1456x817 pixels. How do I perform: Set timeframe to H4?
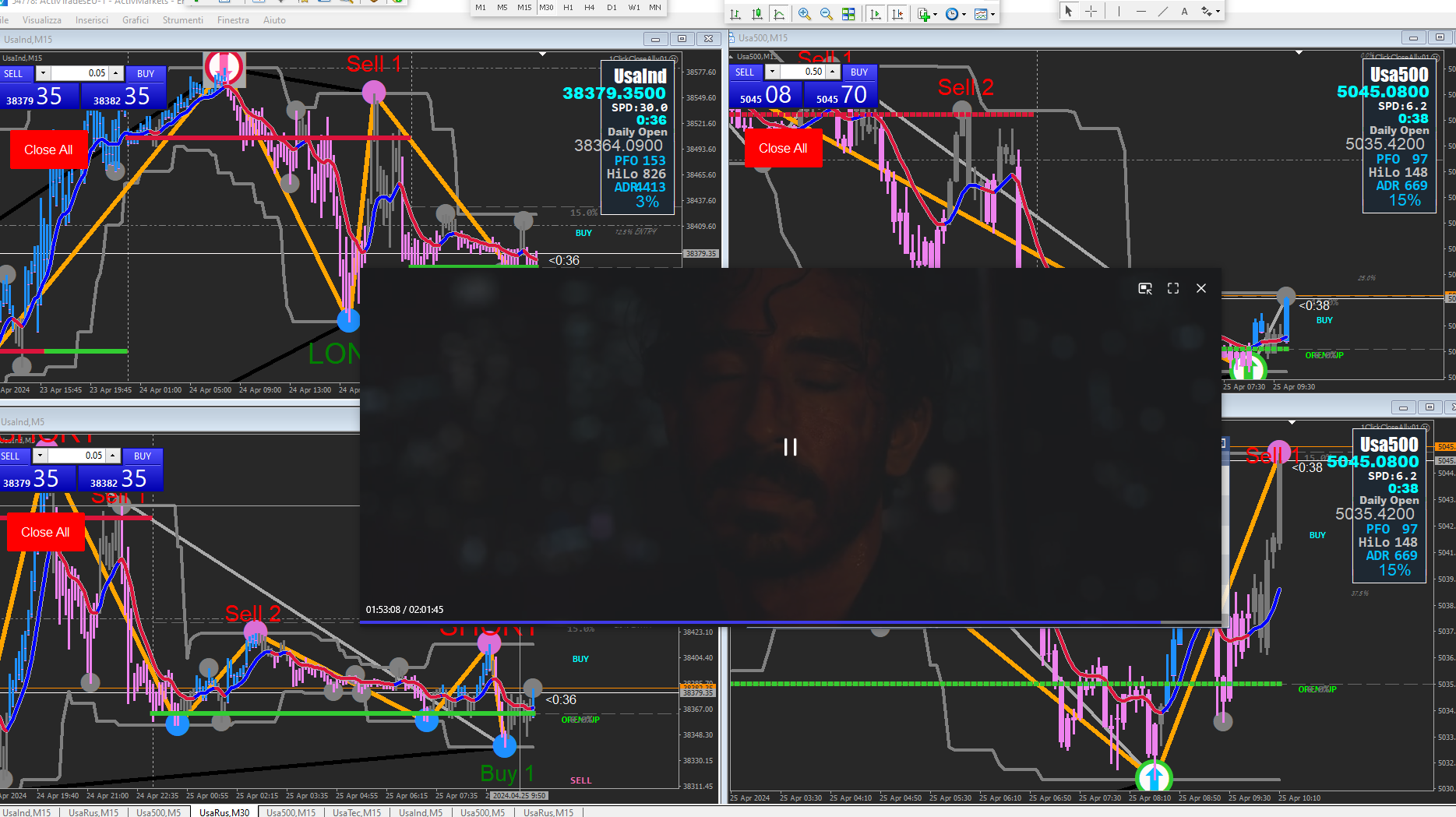click(590, 8)
